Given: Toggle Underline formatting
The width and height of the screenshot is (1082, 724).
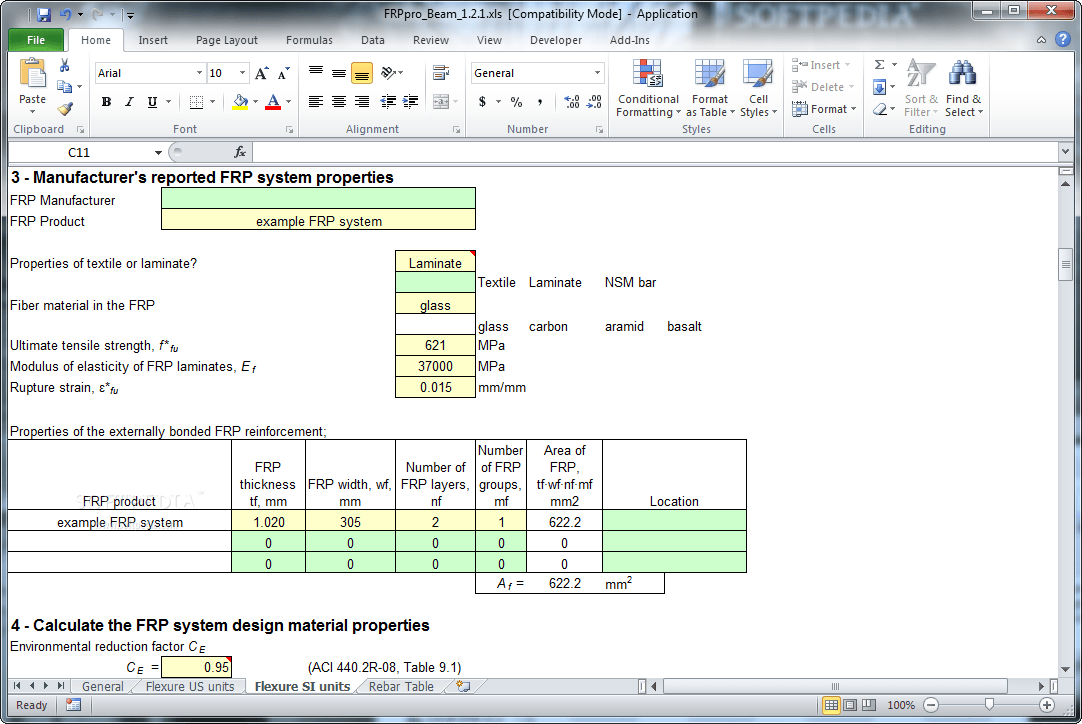Looking at the screenshot, I should click(x=152, y=102).
